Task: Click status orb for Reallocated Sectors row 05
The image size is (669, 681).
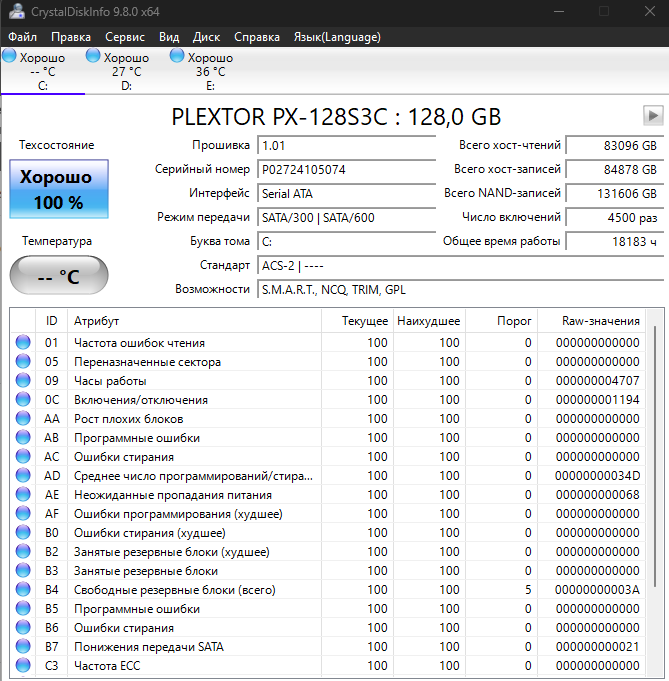Action: 23,361
